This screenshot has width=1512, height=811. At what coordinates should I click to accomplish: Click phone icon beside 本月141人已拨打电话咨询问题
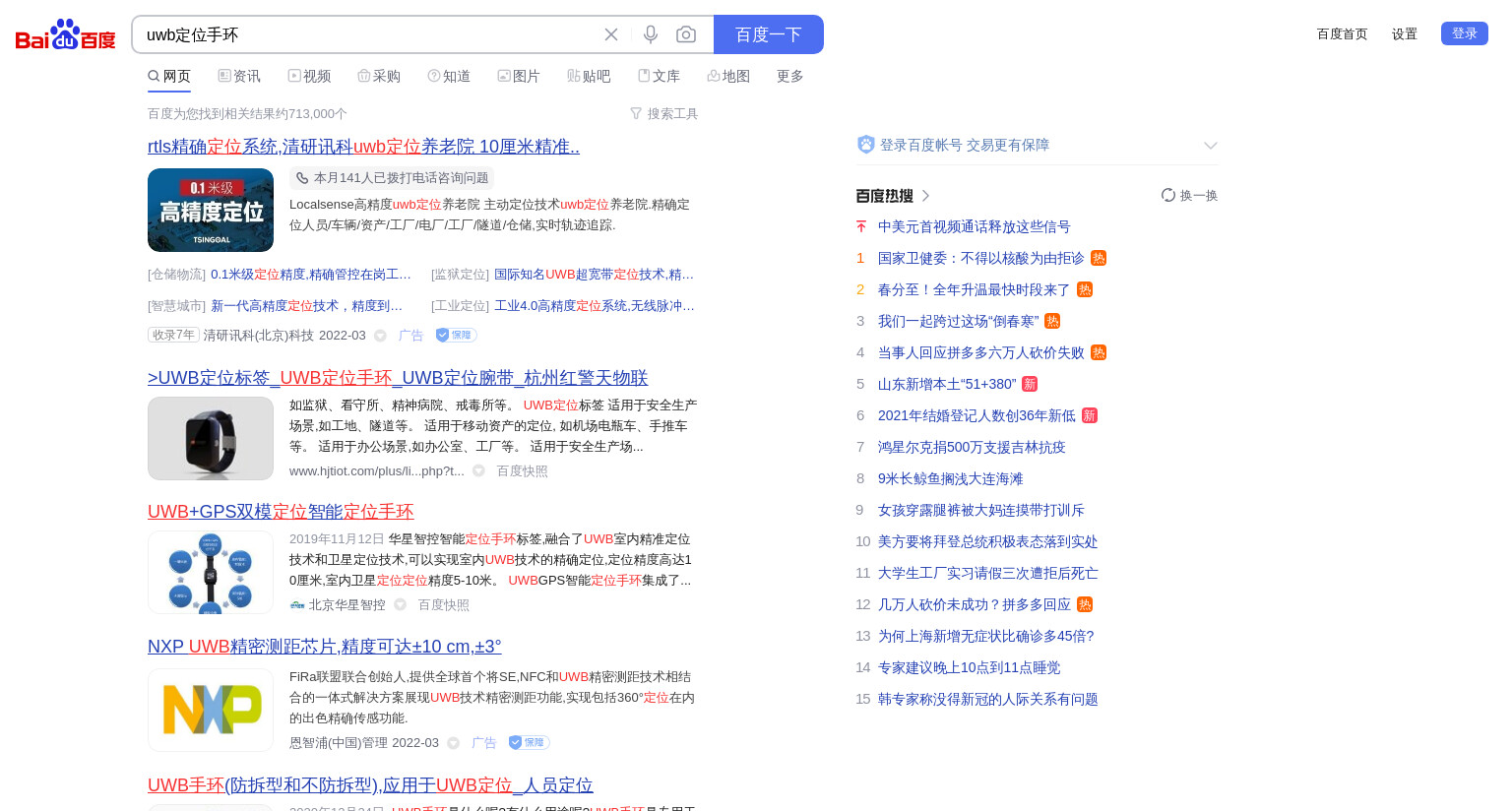point(302,178)
